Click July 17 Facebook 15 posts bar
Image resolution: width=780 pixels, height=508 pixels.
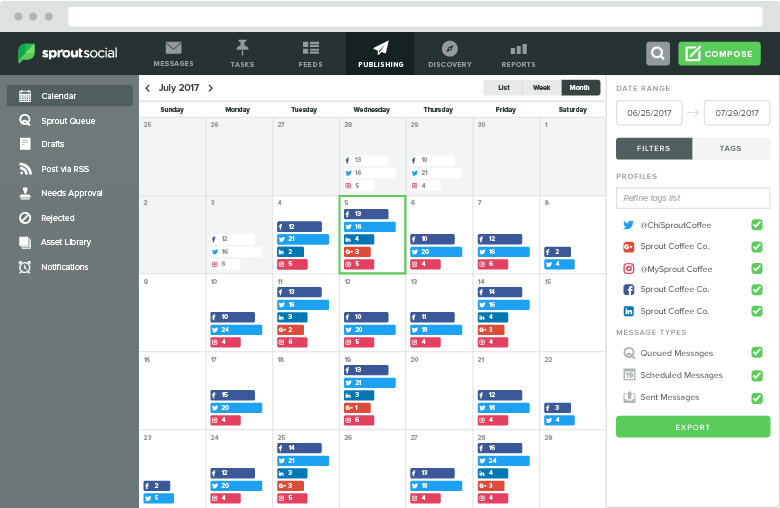(x=232, y=395)
